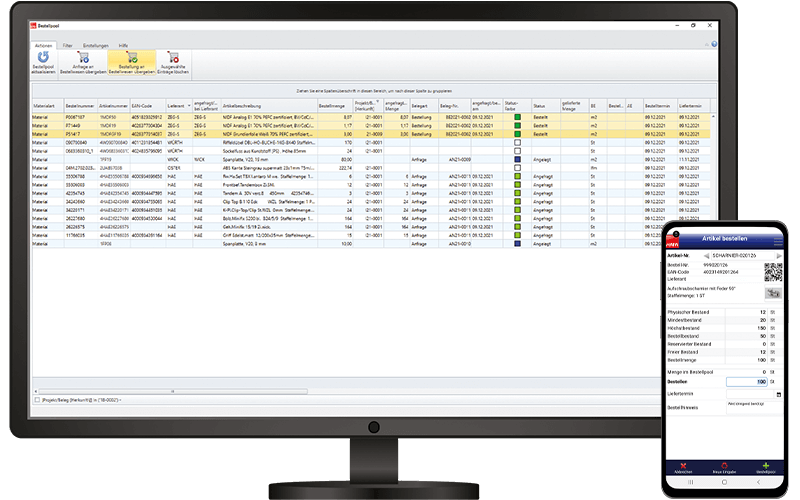This screenshot has height=500, width=800.
Task: Click the Bestellpool app logo in title bar
Action: click(x=34, y=26)
